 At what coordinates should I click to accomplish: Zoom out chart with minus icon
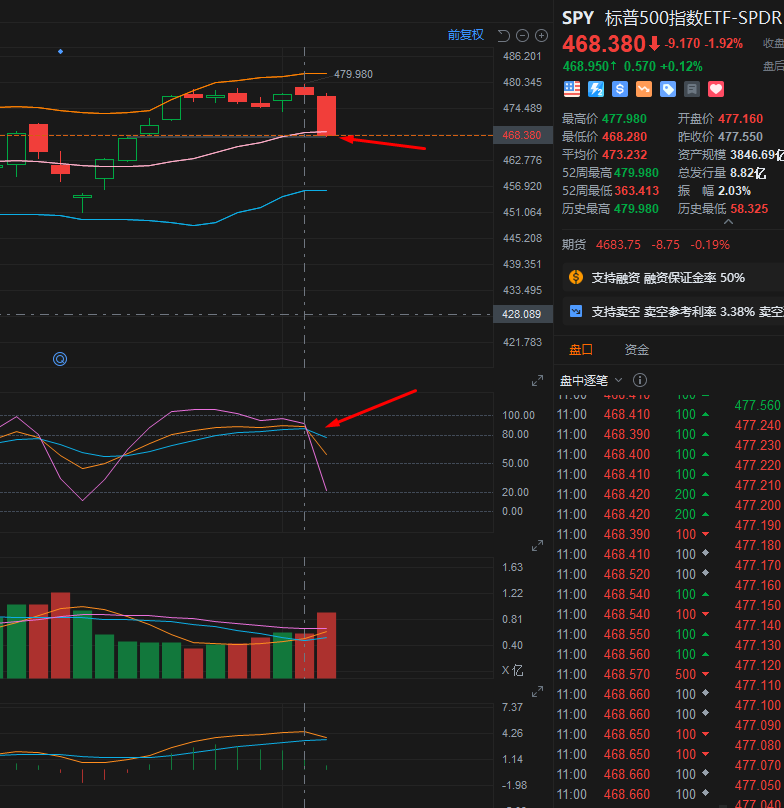(x=522, y=36)
